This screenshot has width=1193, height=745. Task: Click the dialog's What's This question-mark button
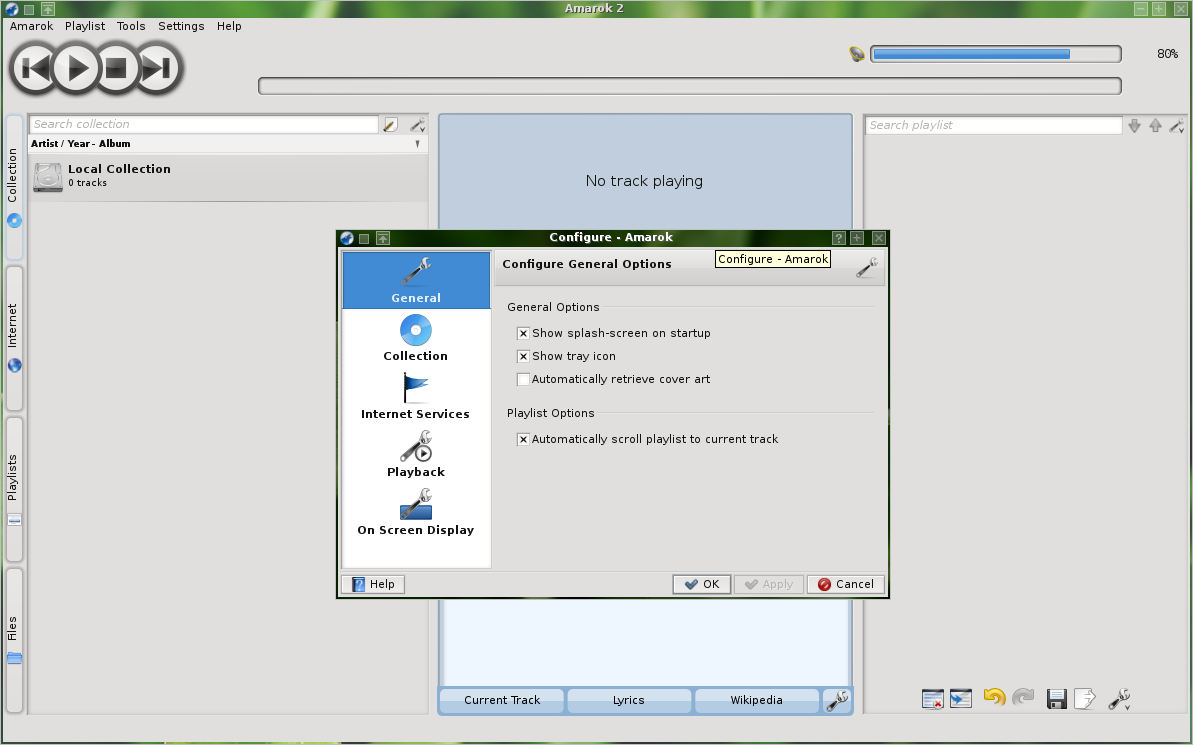(838, 238)
